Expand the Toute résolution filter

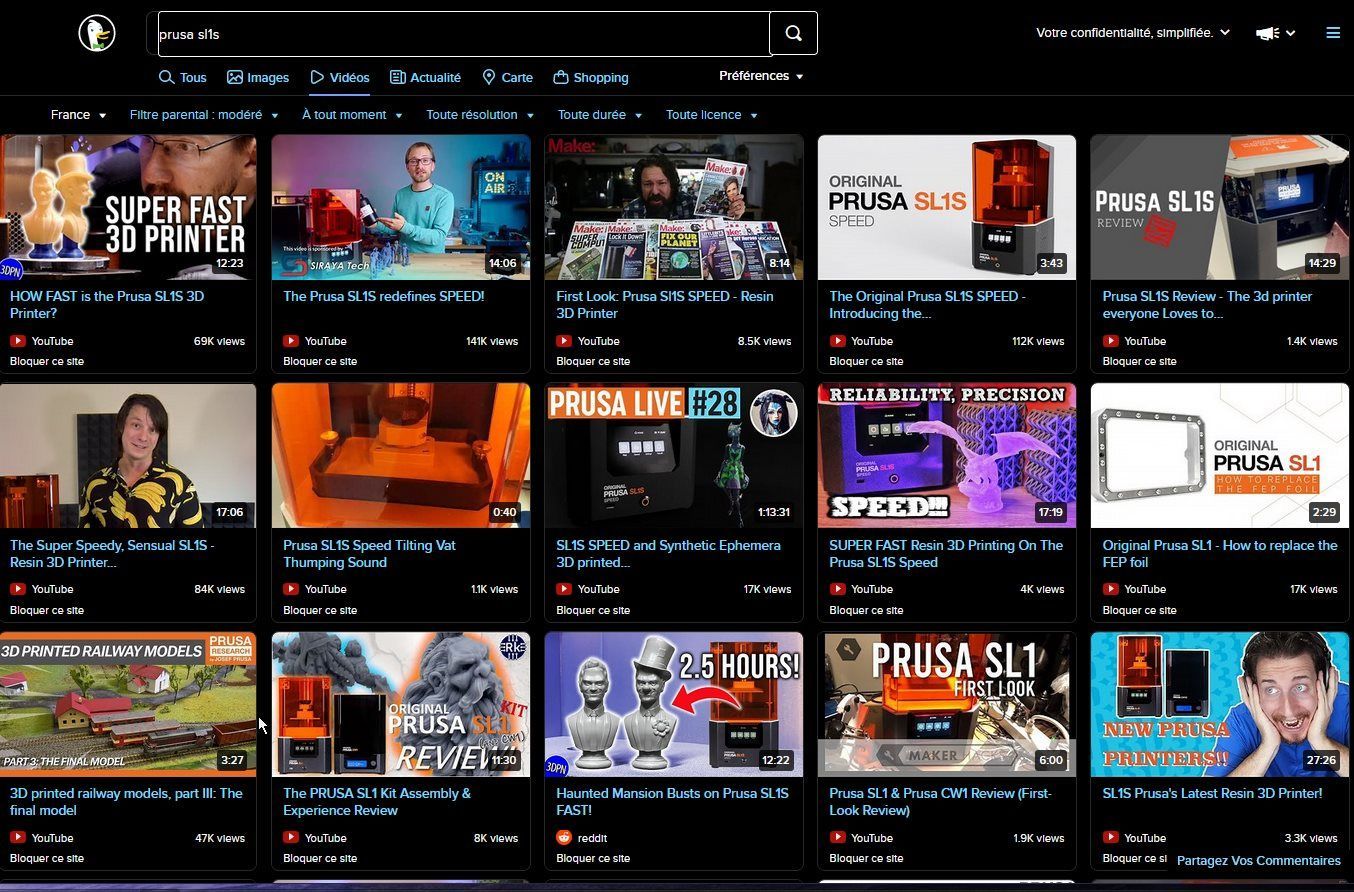[x=480, y=115]
